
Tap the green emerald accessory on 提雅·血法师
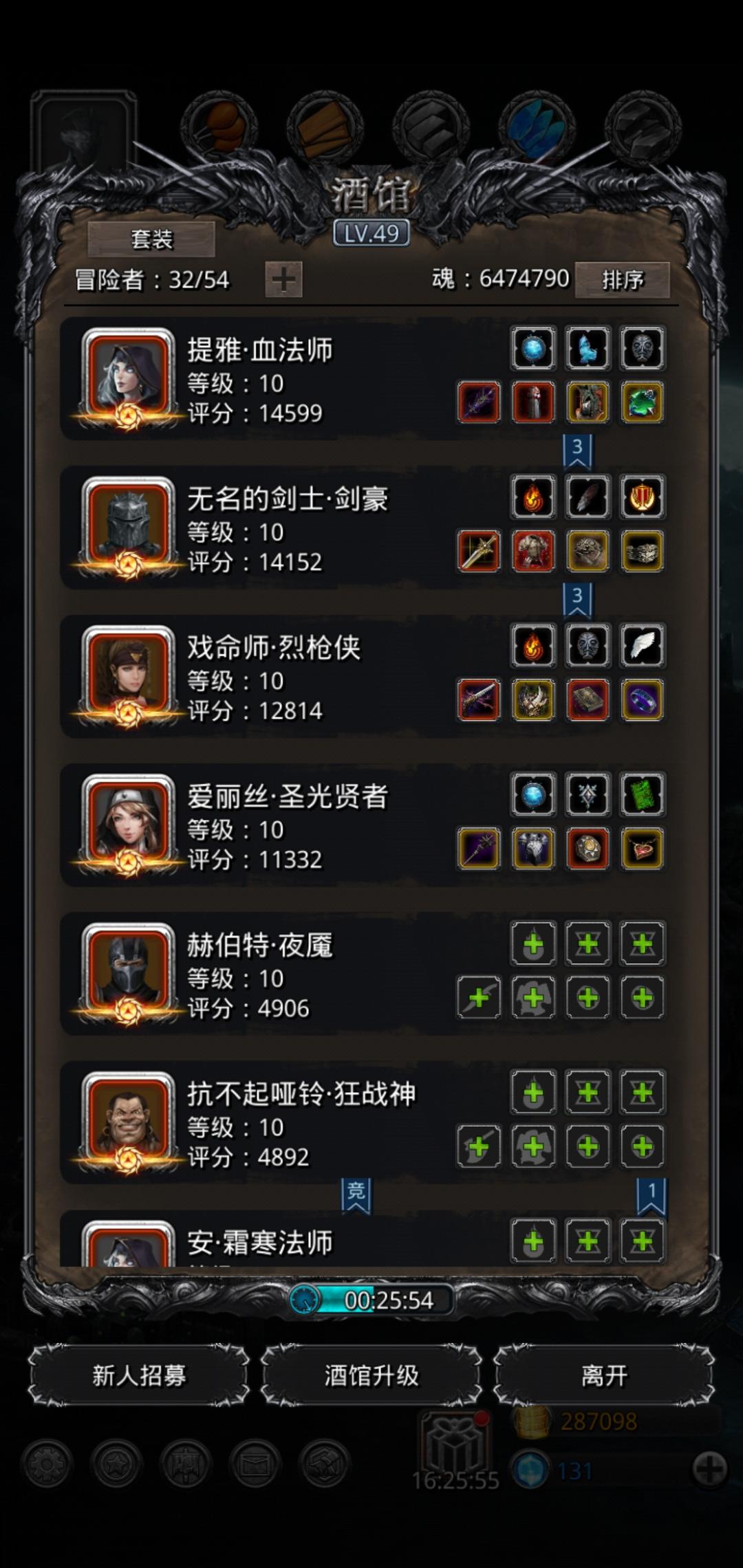642,402
